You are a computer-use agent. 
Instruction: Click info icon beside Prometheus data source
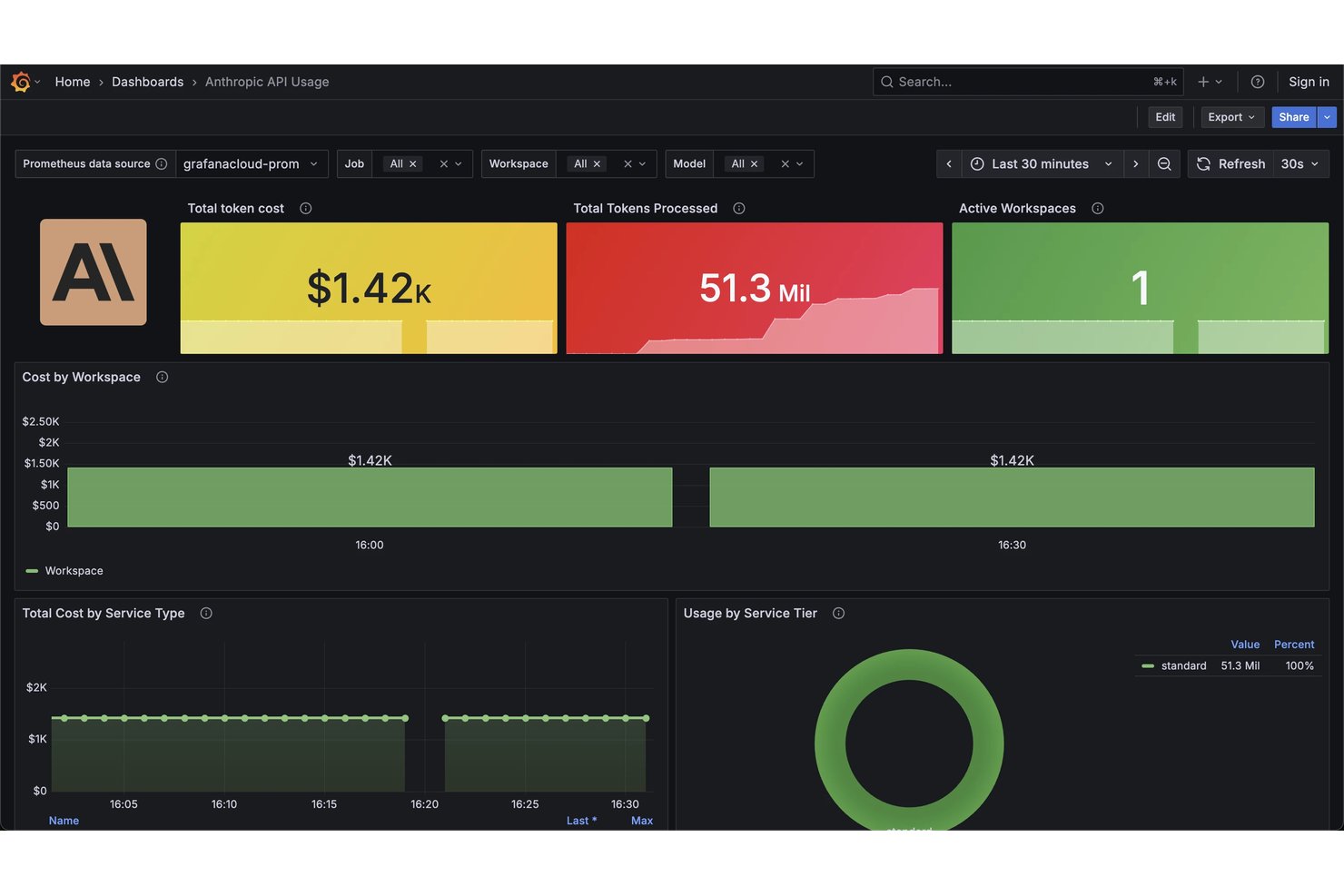click(162, 164)
